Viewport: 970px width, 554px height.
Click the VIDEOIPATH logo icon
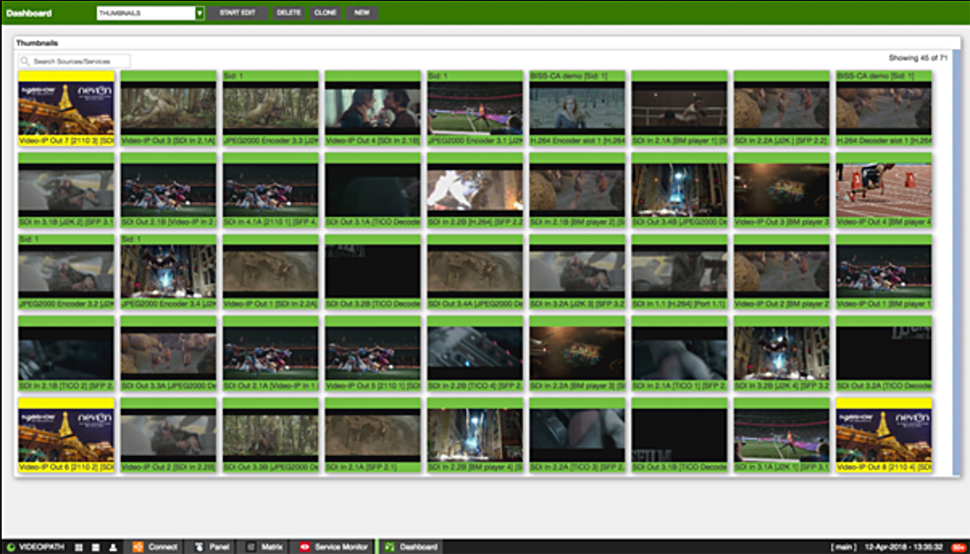click(11, 547)
